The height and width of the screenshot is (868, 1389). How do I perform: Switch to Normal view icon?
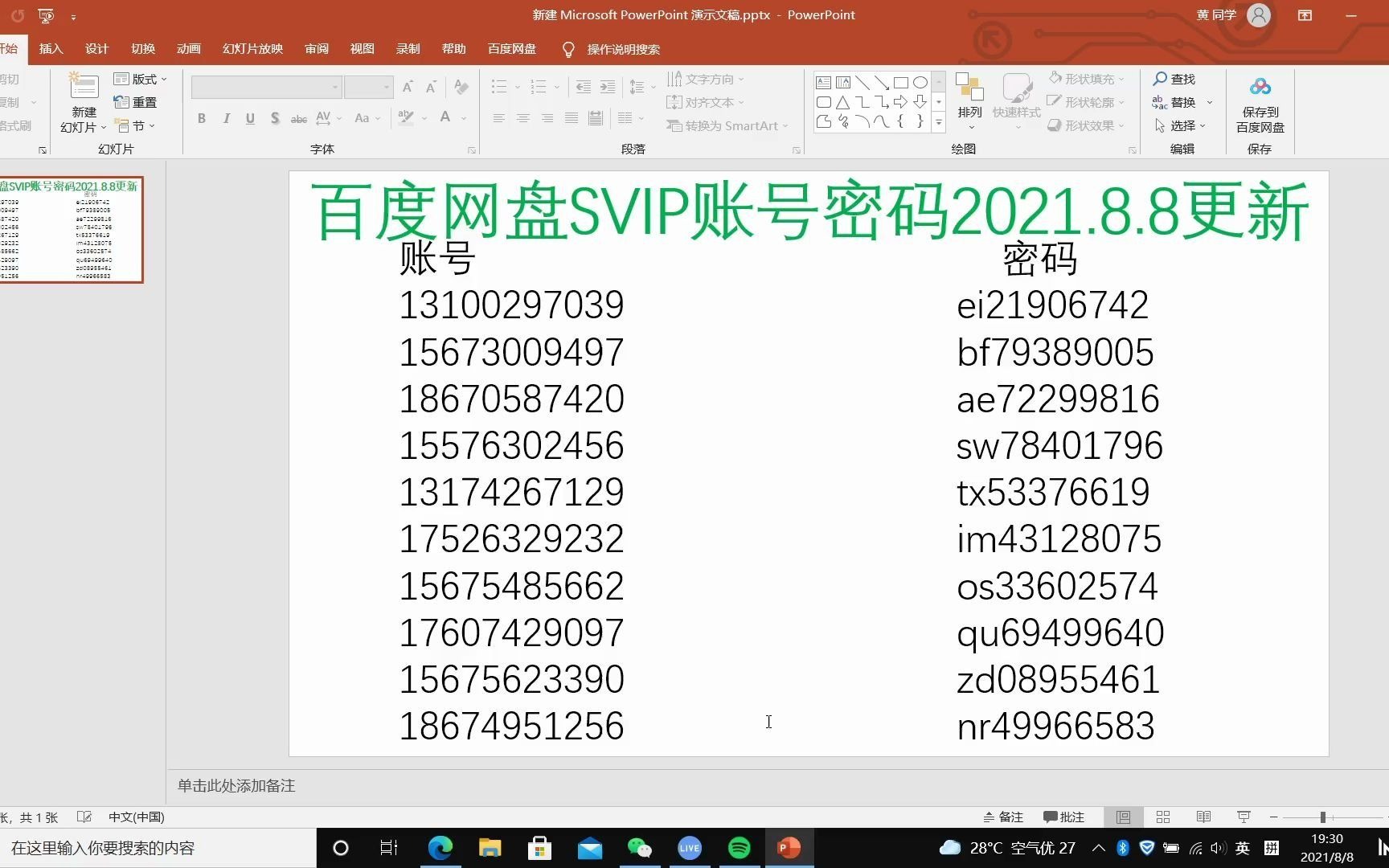click(1123, 817)
